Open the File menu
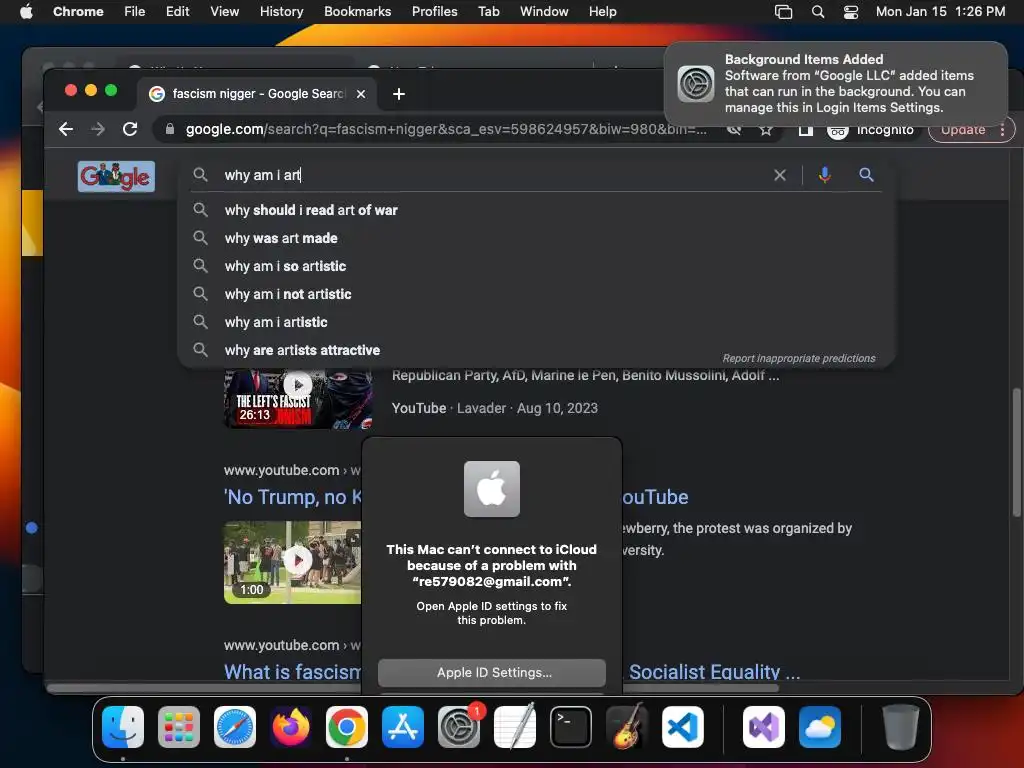 135,12
